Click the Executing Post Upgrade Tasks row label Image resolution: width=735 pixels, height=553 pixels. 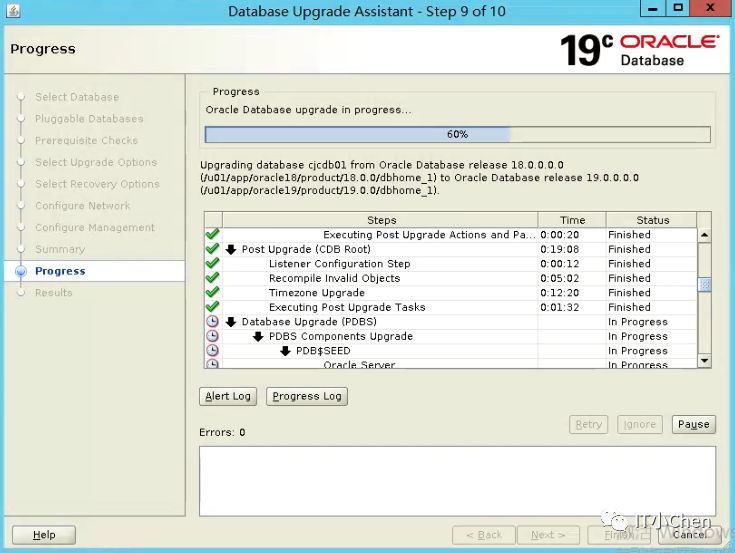point(347,307)
